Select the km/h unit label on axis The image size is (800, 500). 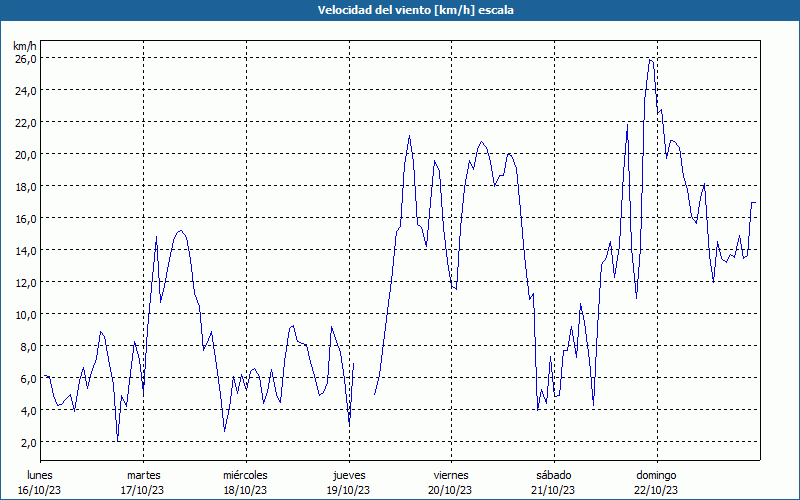tap(25, 46)
